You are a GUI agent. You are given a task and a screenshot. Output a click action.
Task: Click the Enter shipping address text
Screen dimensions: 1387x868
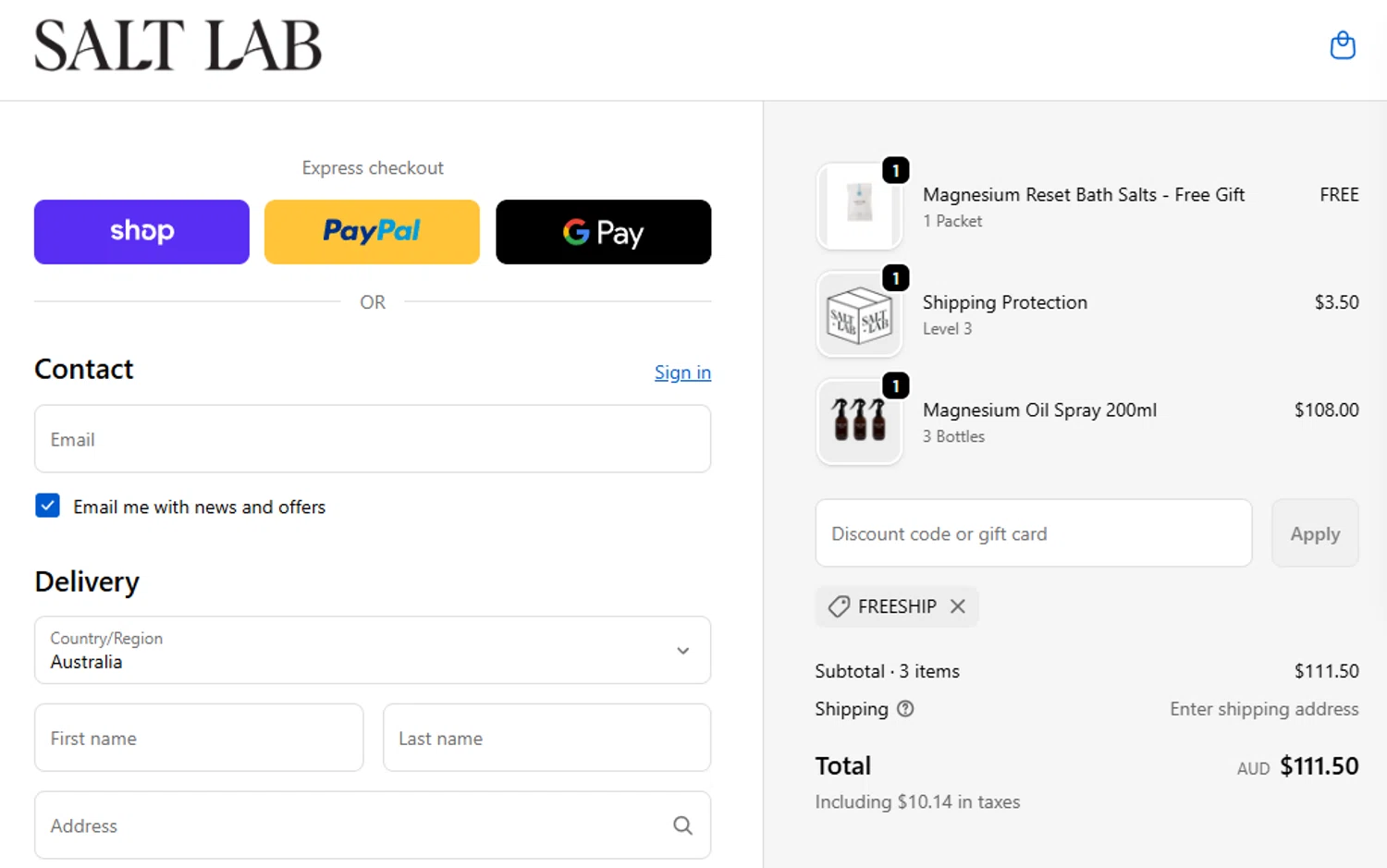pyautogui.click(x=1264, y=709)
